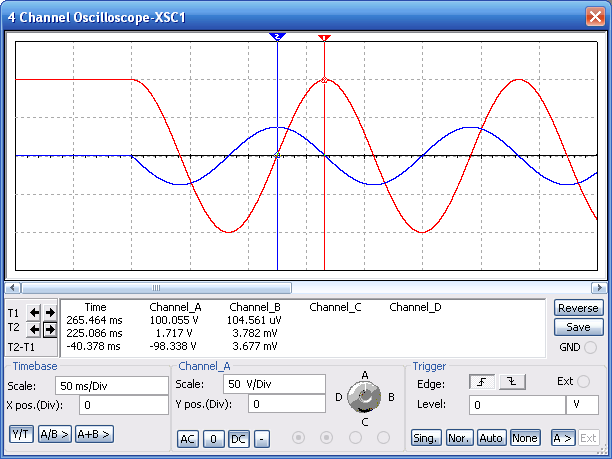The image size is (612, 459).
Task: Click the Channel_D column header
Action: pos(415,308)
